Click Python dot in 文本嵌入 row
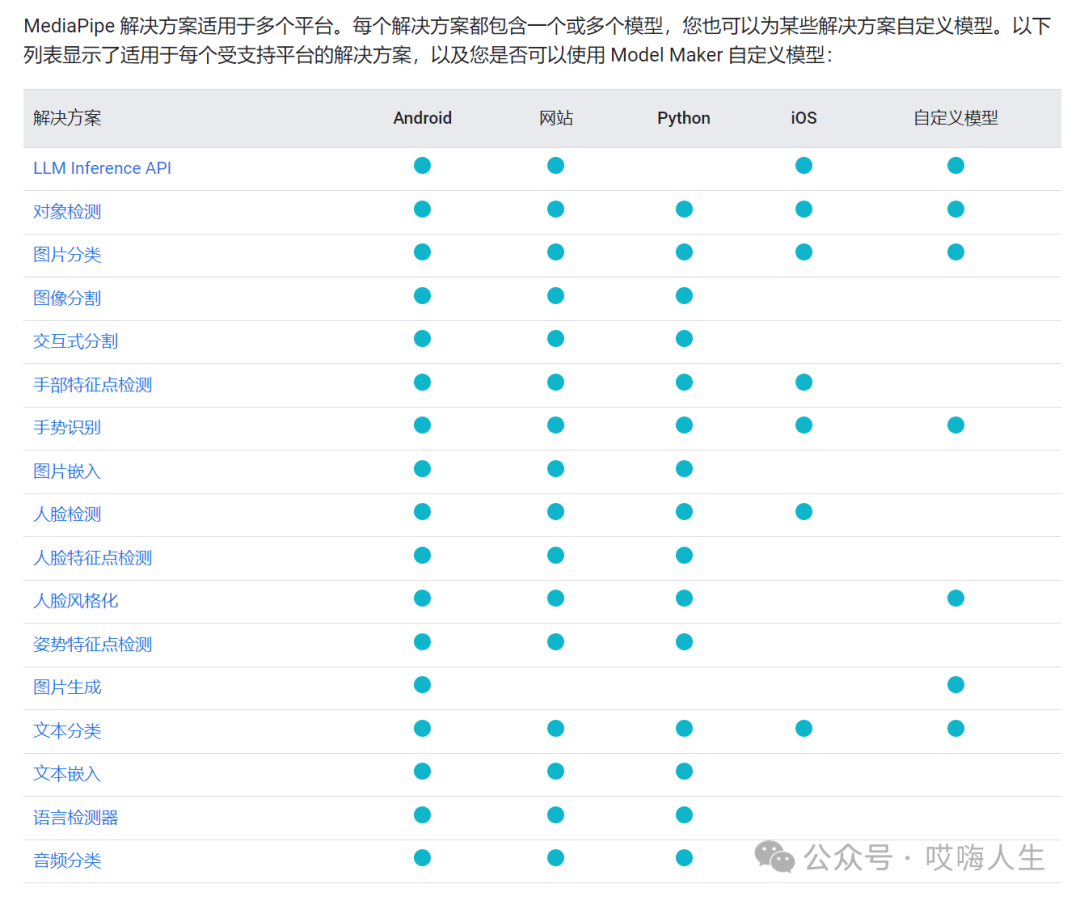Image resolution: width=1080 pixels, height=901 pixels. pyautogui.click(x=684, y=771)
